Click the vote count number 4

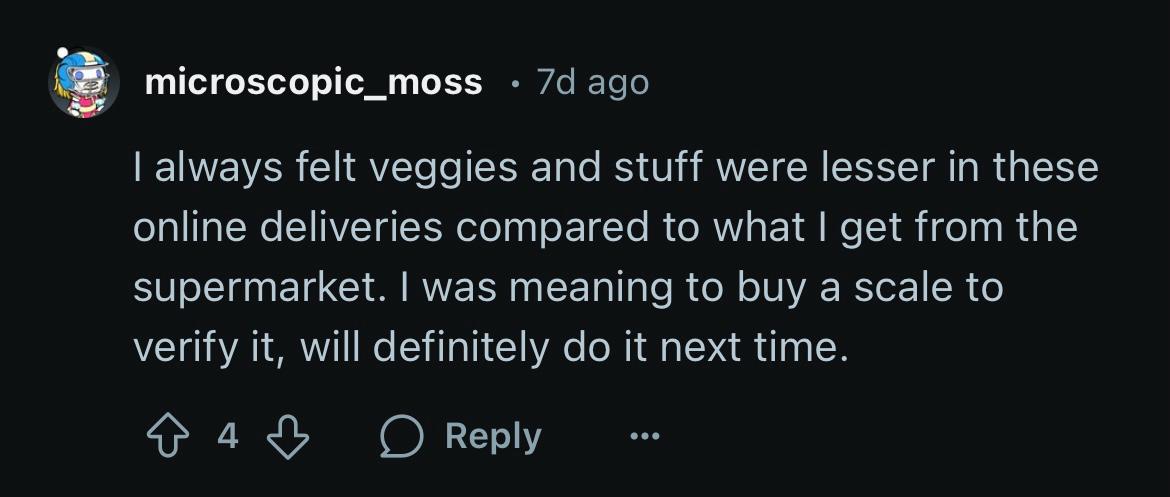228,437
